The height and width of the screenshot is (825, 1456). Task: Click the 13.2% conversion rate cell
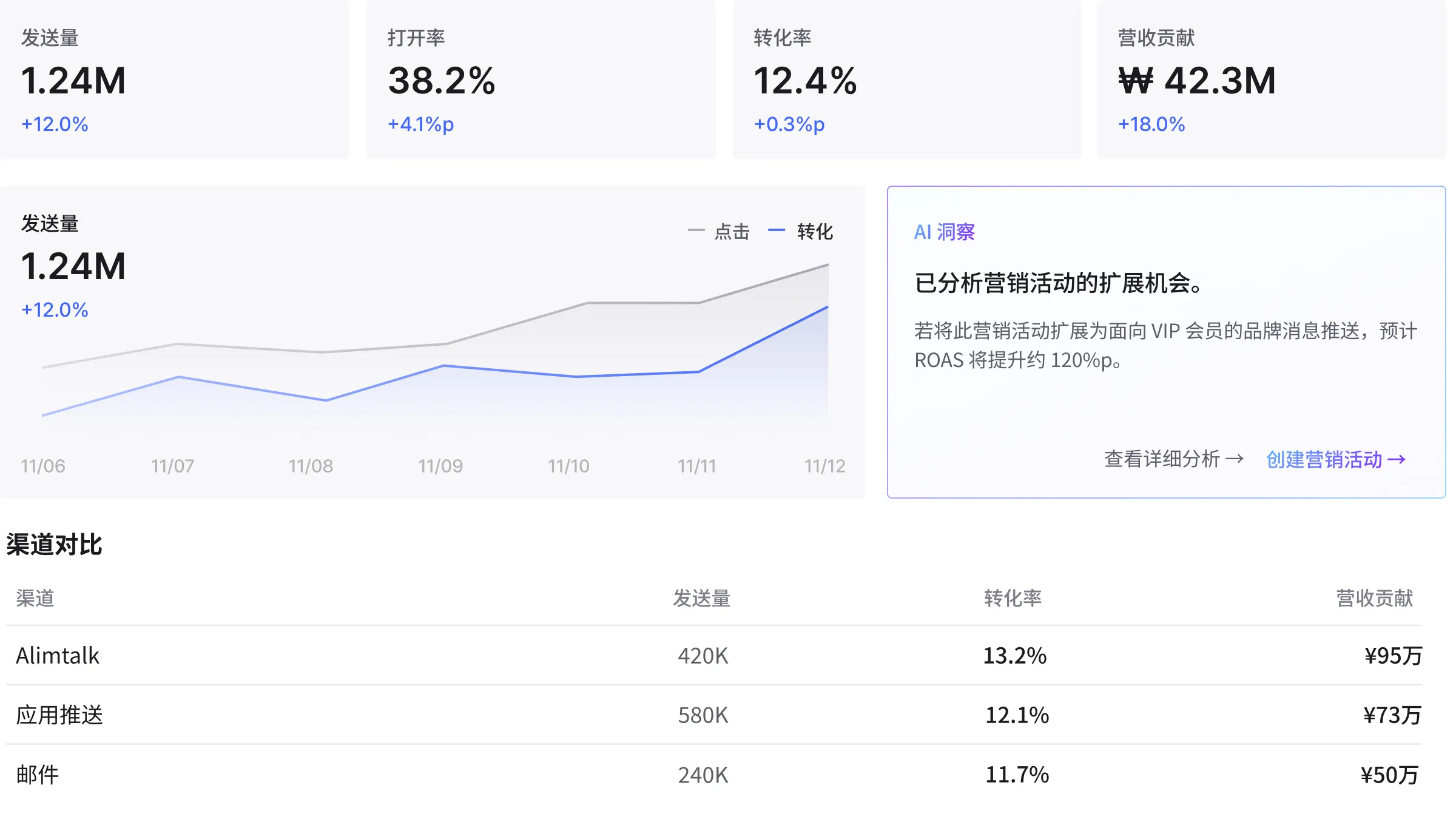[1015, 656]
